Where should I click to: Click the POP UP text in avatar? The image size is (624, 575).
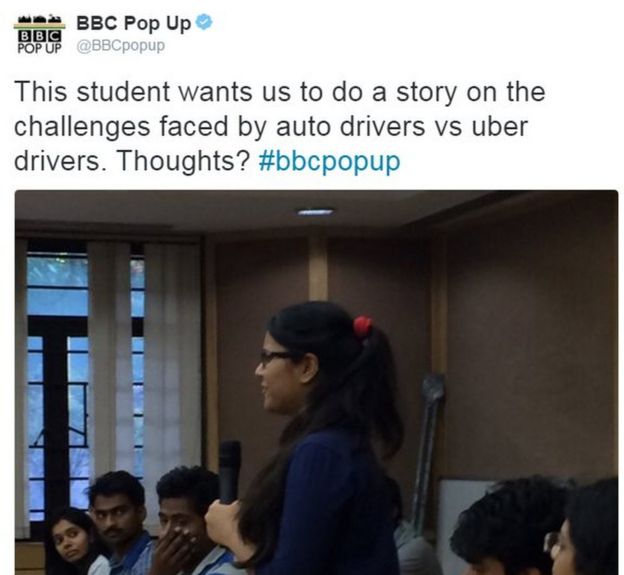(x=39, y=48)
